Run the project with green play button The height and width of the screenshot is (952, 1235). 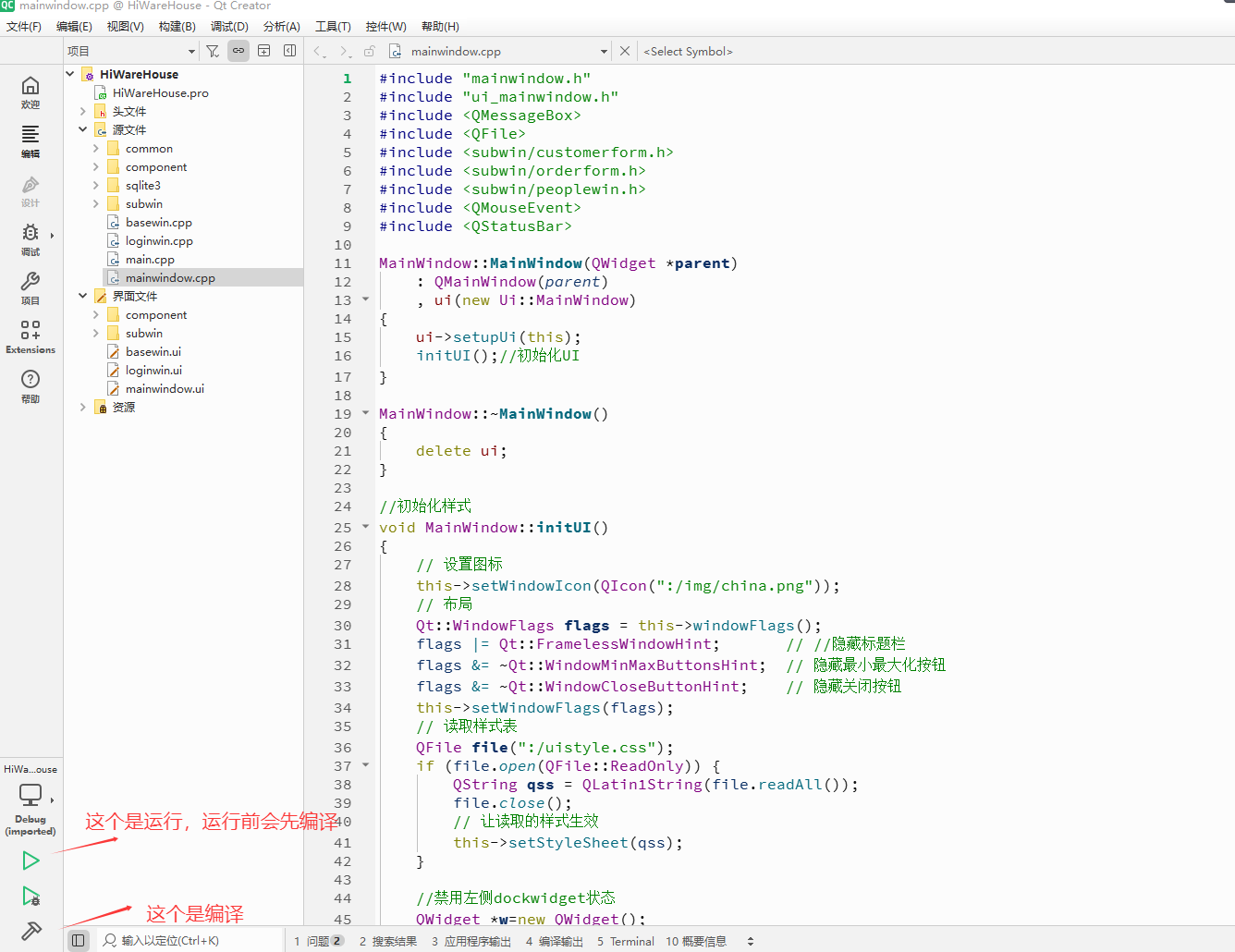tap(31, 860)
